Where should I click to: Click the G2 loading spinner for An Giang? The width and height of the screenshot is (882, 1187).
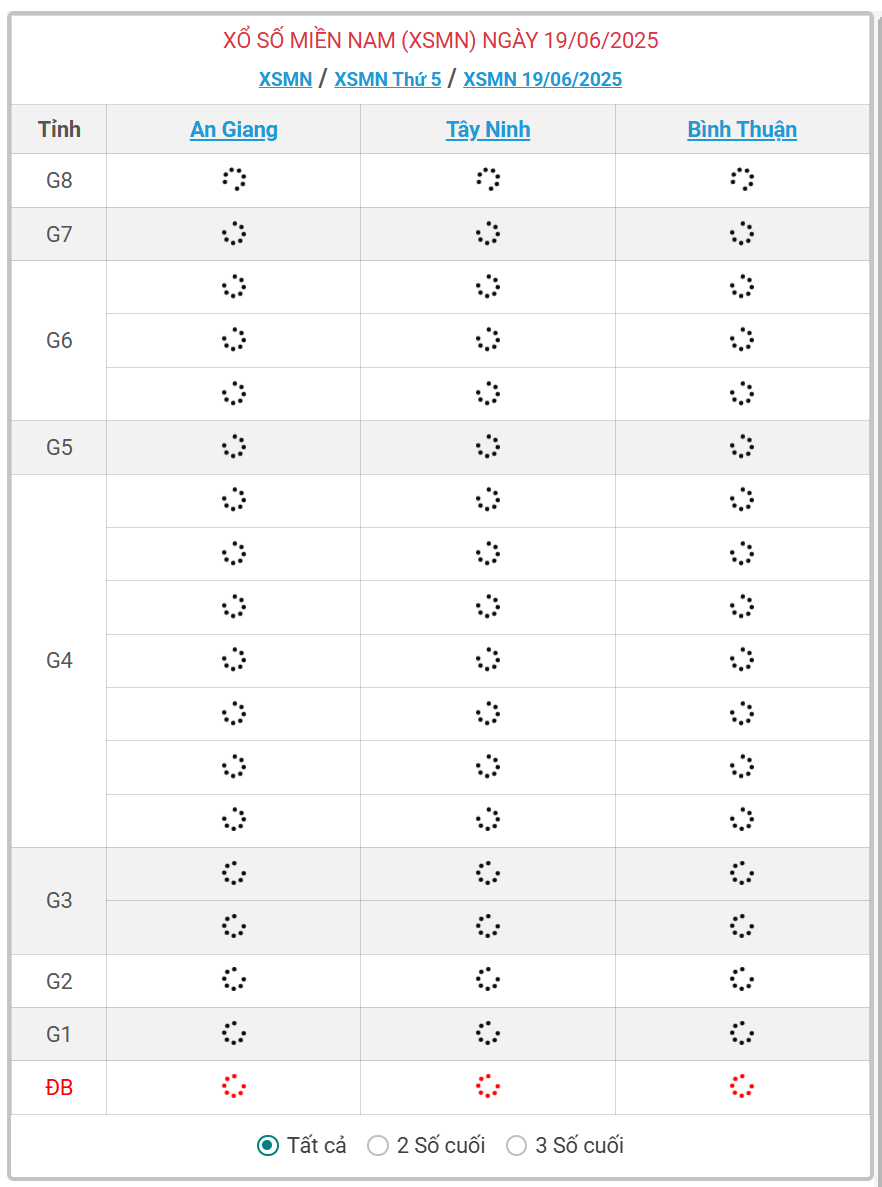tap(233, 980)
